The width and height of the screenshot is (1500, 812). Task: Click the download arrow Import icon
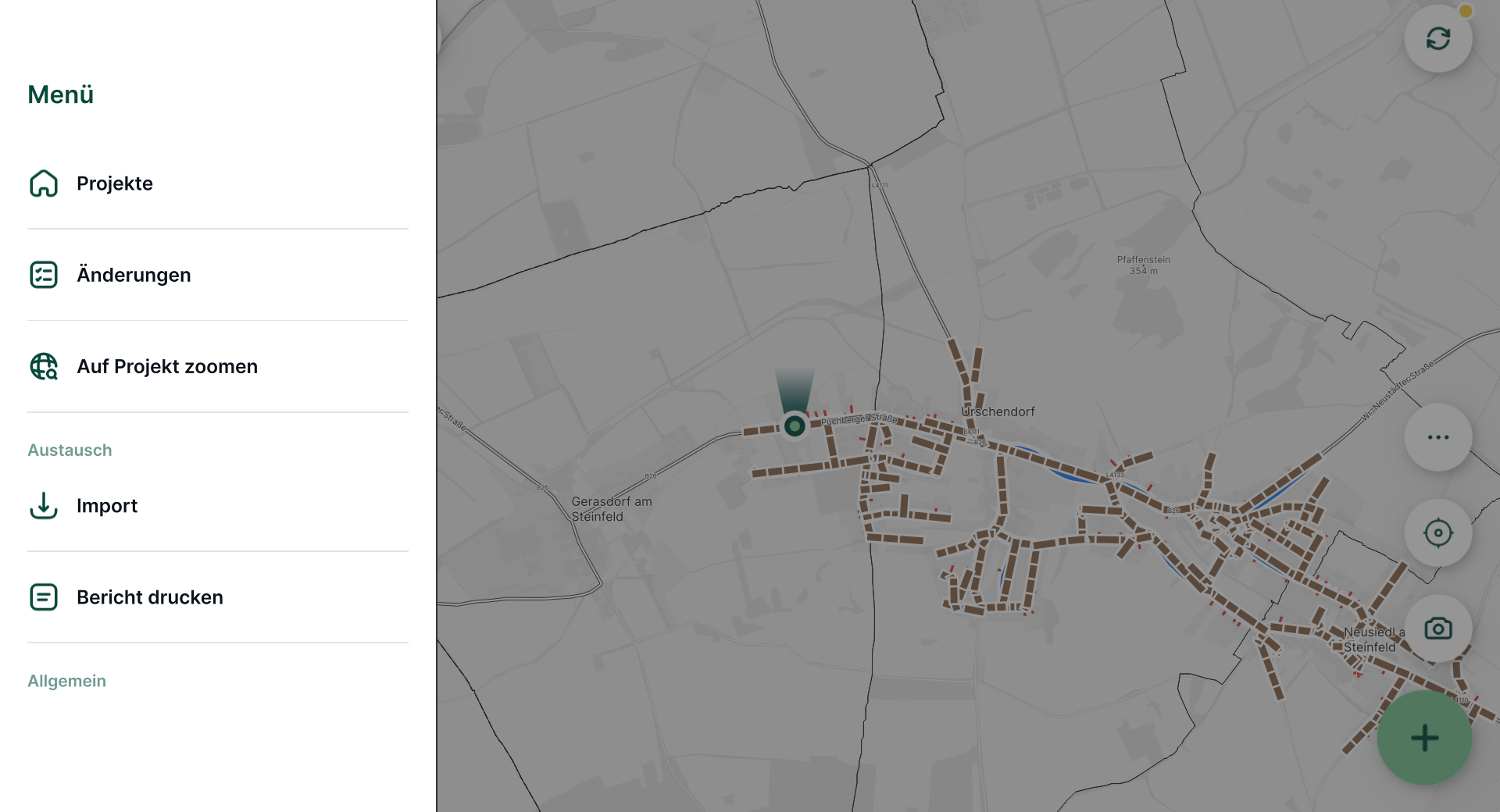[44, 506]
